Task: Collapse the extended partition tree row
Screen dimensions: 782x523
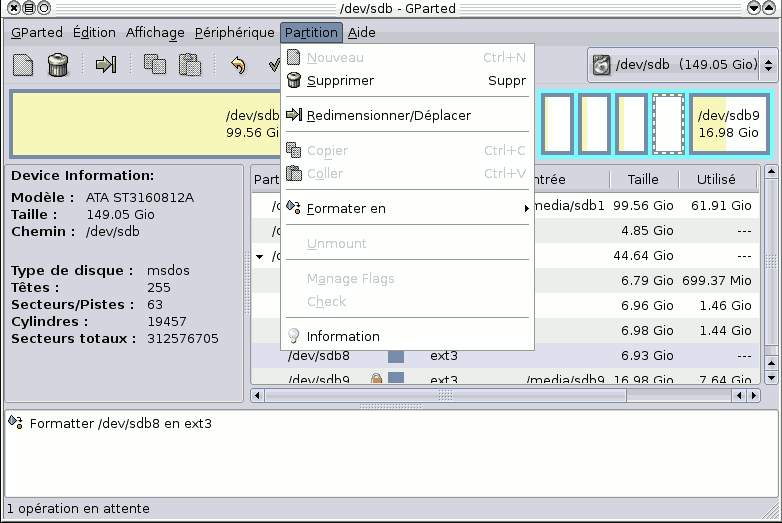Action: click(260, 257)
